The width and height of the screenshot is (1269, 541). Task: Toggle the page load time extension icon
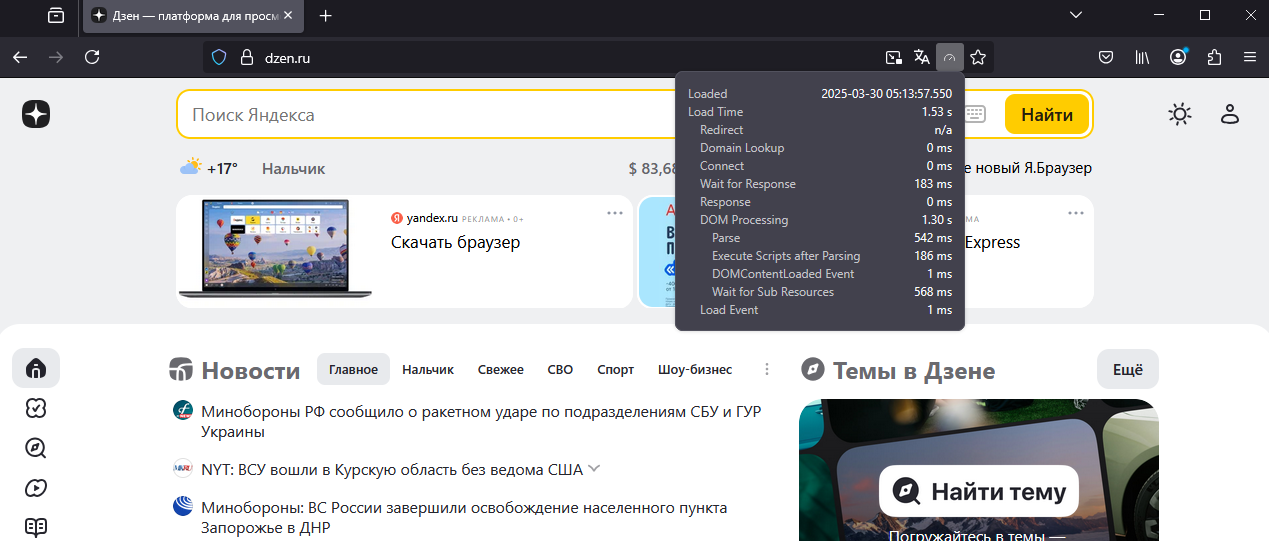950,58
